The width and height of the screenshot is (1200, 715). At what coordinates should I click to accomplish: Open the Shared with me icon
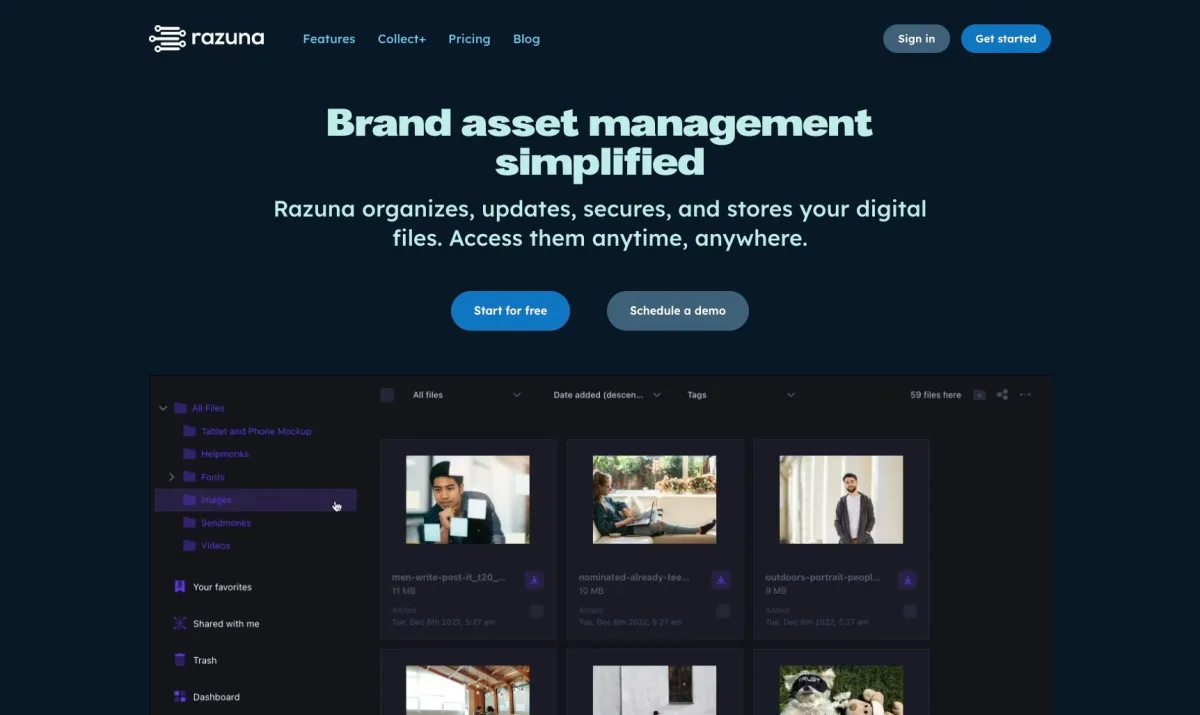click(180, 623)
